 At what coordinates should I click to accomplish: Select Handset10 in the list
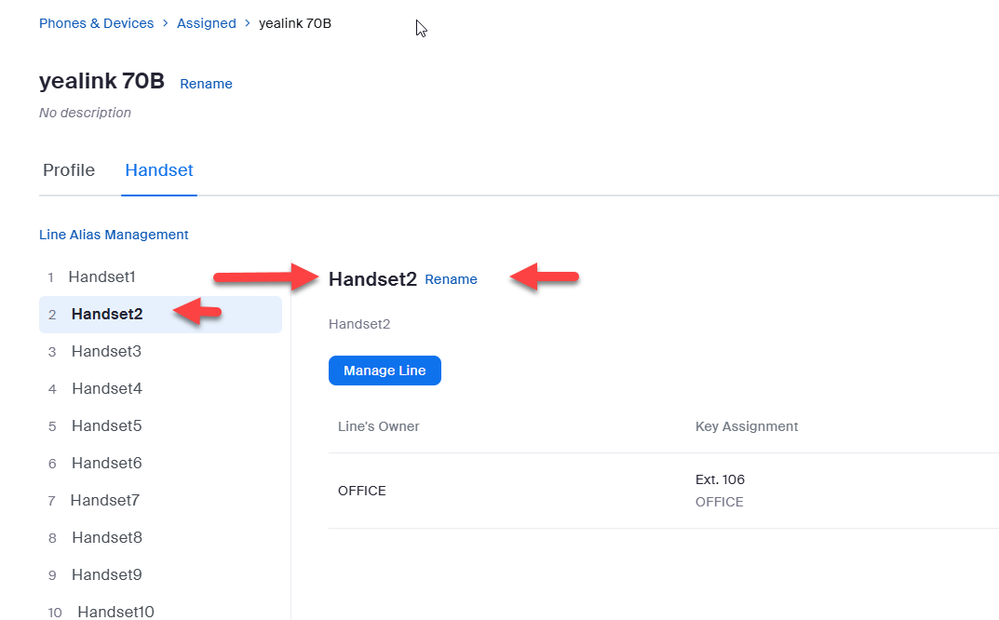pyautogui.click(x=115, y=611)
